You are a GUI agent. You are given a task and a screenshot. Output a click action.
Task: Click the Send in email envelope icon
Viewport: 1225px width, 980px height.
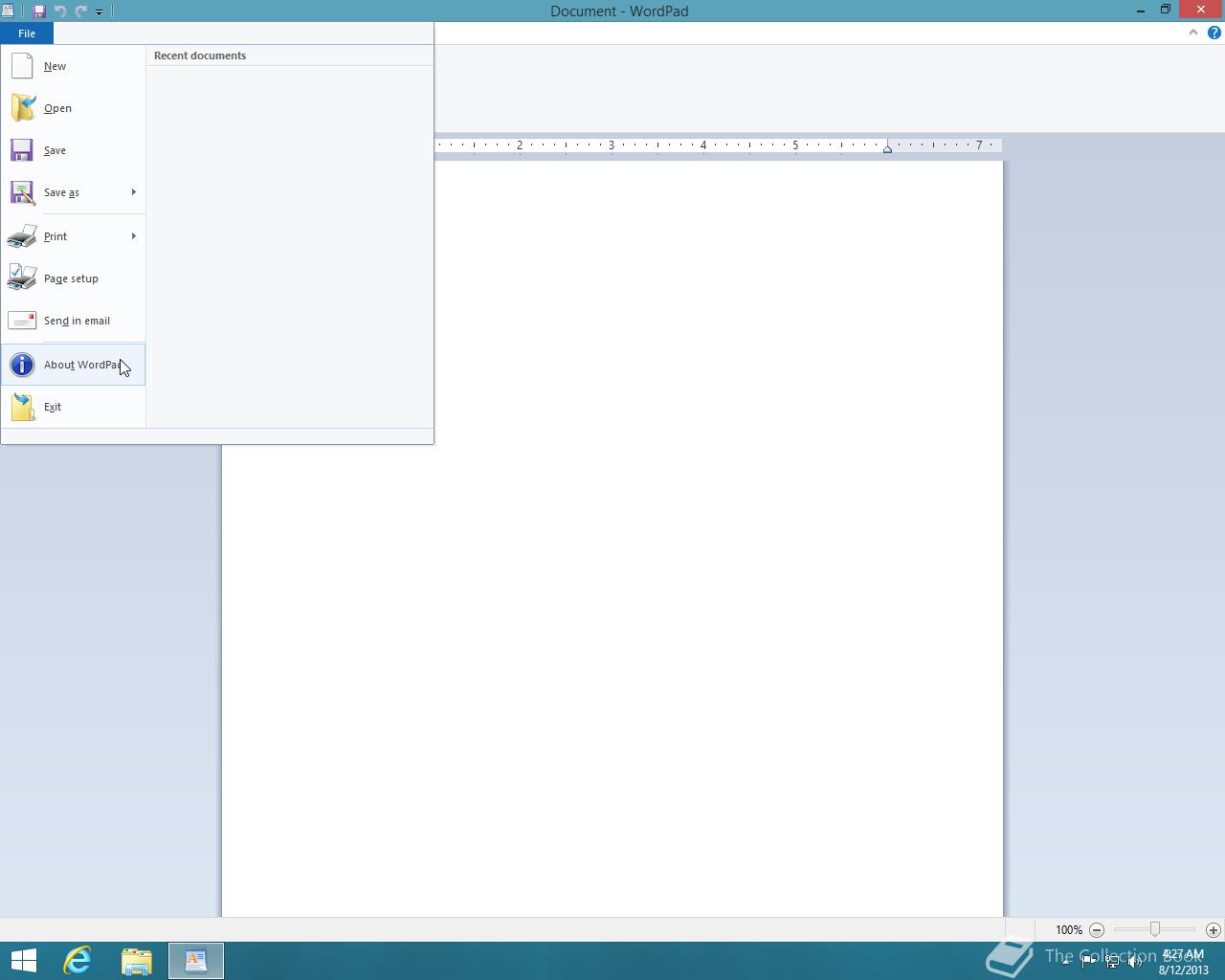(x=22, y=321)
